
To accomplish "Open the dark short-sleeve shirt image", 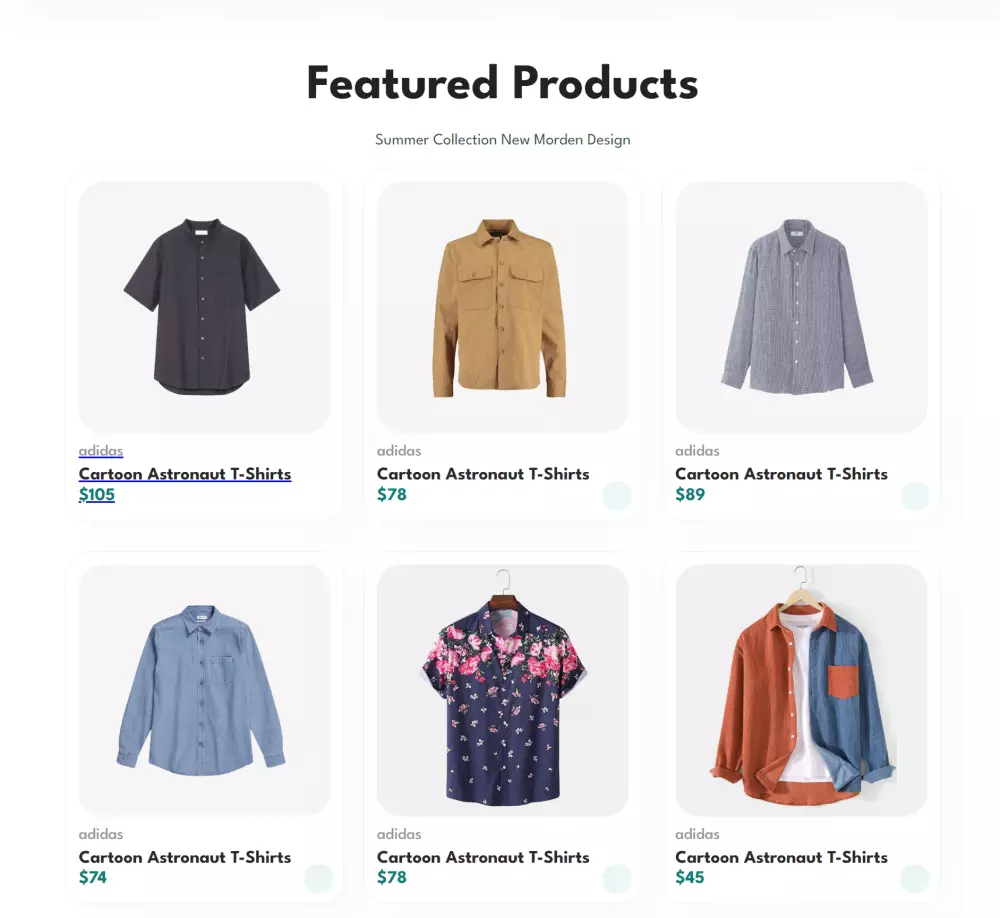I will click(204, 307).
